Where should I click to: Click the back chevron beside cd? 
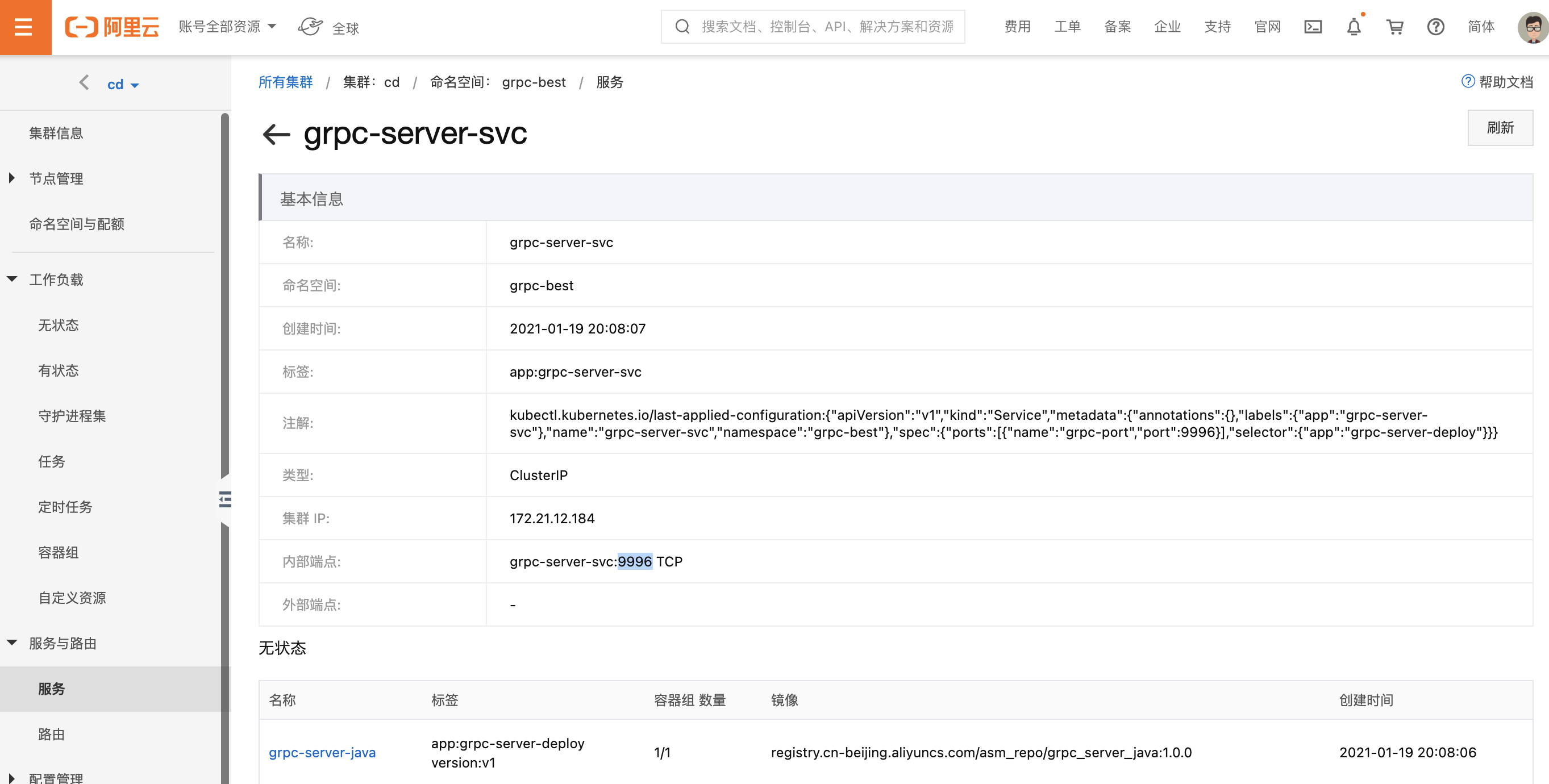coord(84,83)
